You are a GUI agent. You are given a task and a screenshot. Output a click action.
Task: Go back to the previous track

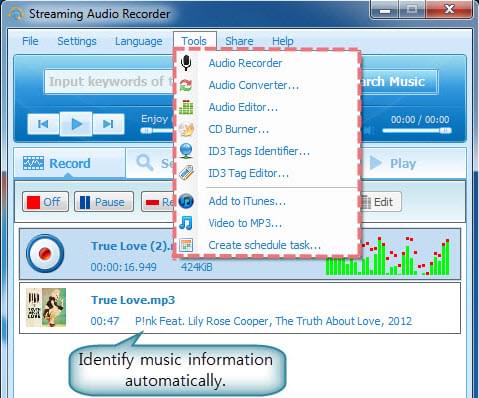click(43, 124)
